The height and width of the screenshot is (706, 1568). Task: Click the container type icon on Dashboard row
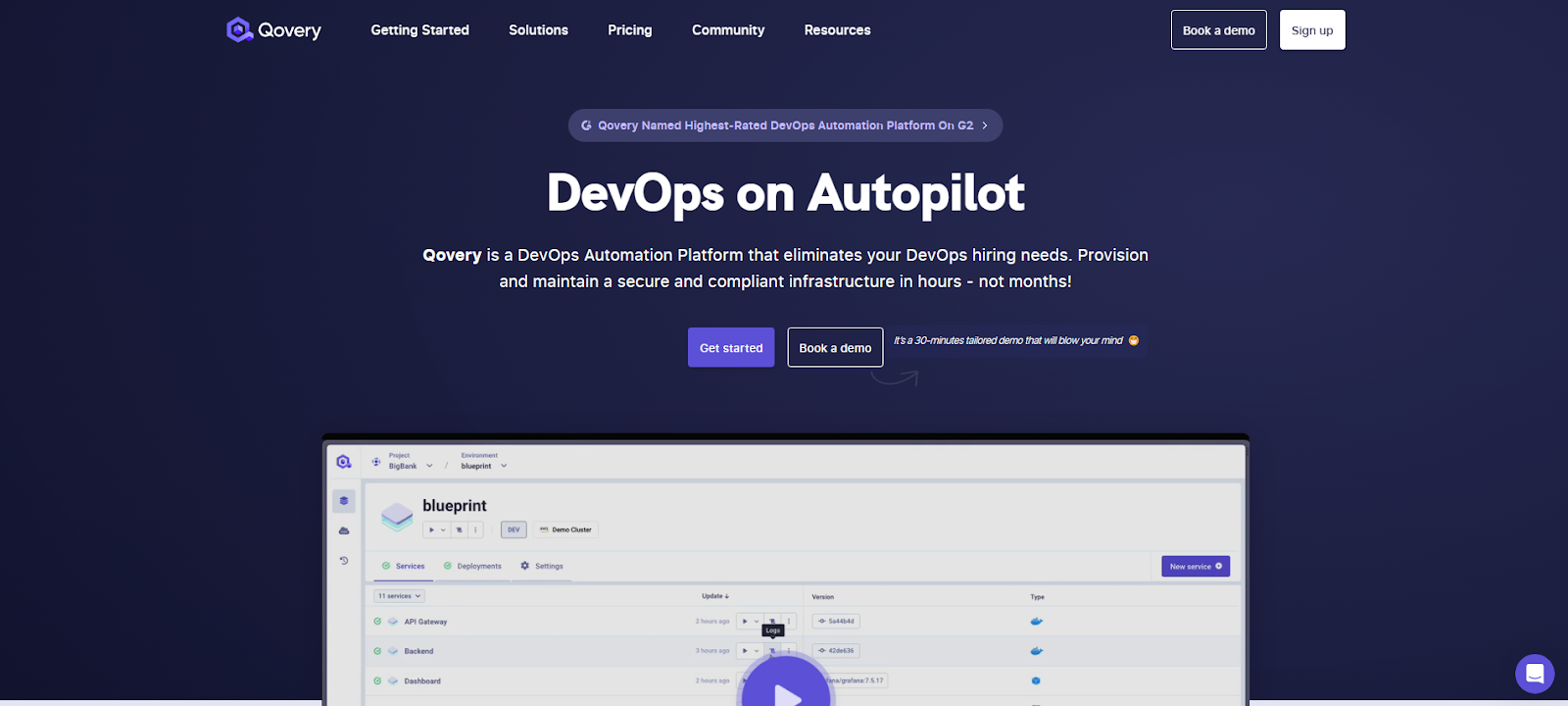click(1036, 681)
